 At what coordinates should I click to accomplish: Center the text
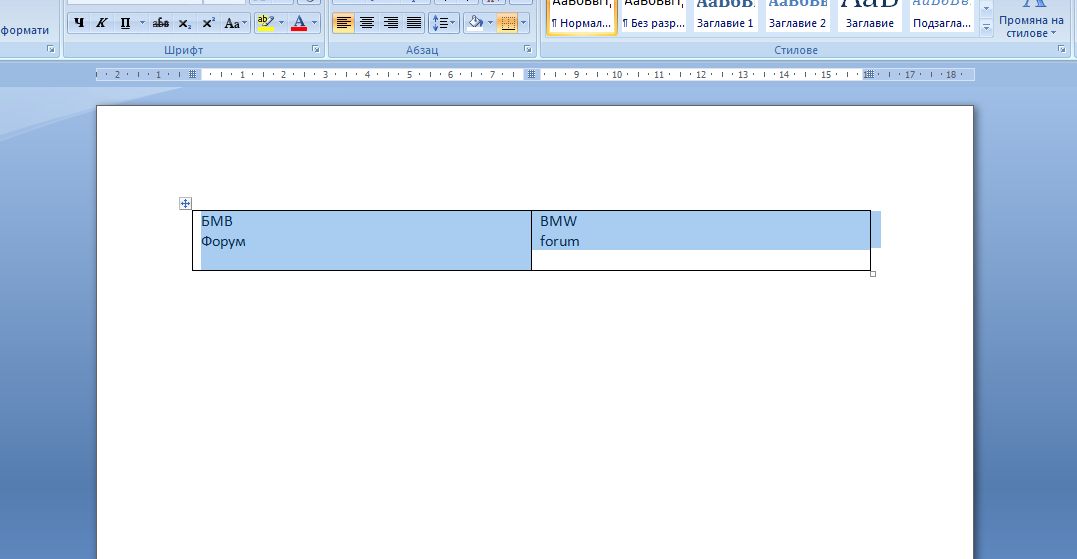pos(367,23)
